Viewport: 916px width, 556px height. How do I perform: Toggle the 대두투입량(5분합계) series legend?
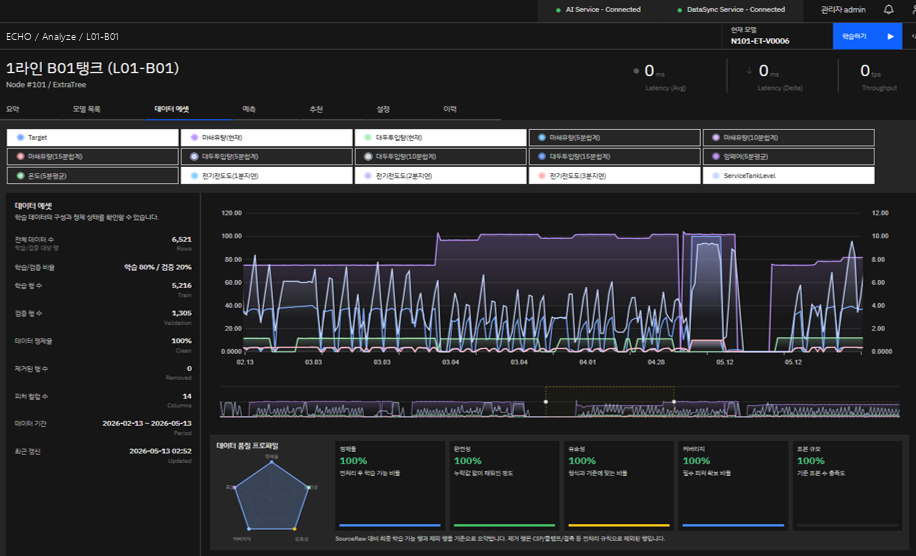266,157
